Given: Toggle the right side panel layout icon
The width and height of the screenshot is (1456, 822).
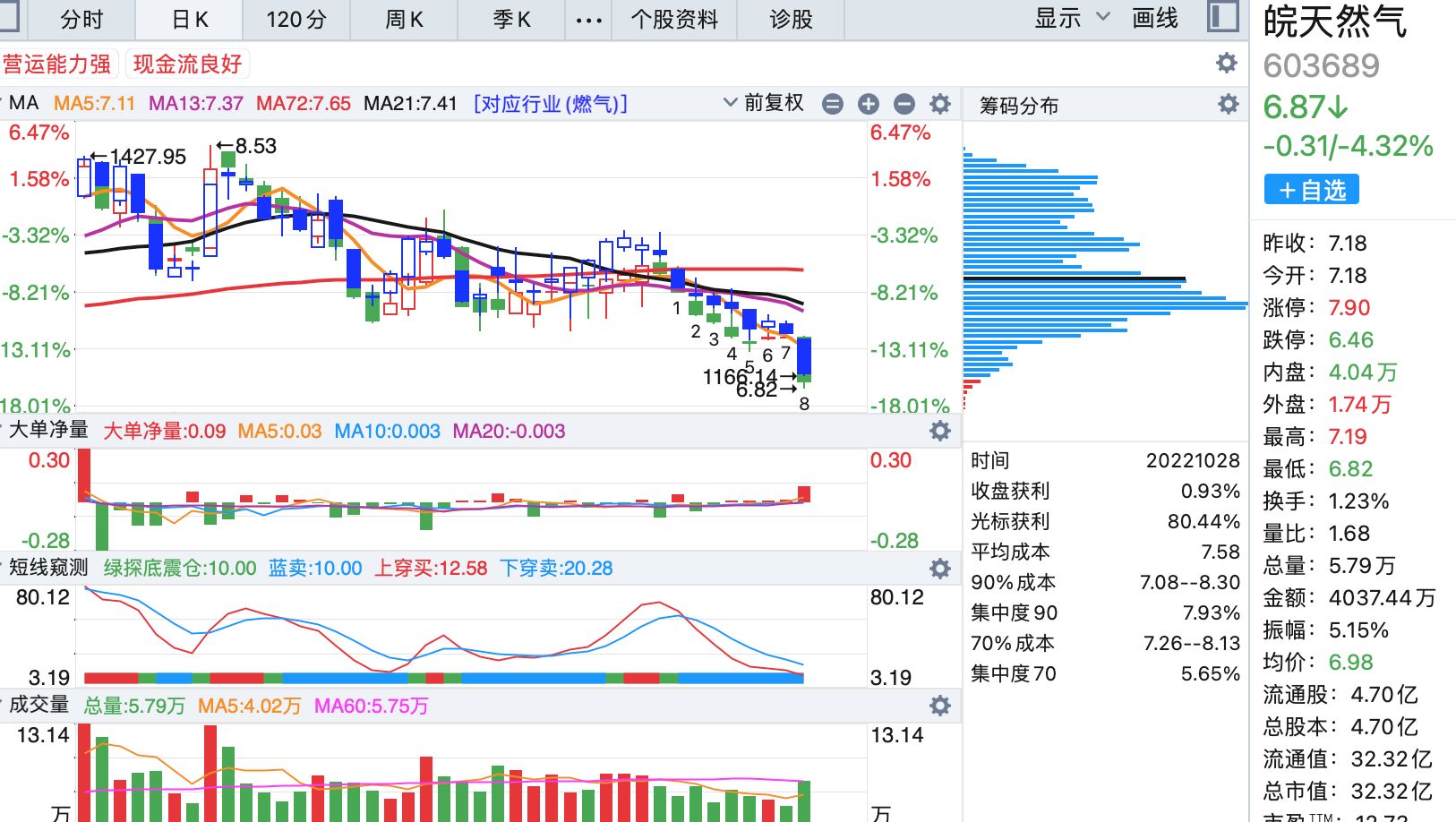Looking at the screenshot, I should [1222, 18].
